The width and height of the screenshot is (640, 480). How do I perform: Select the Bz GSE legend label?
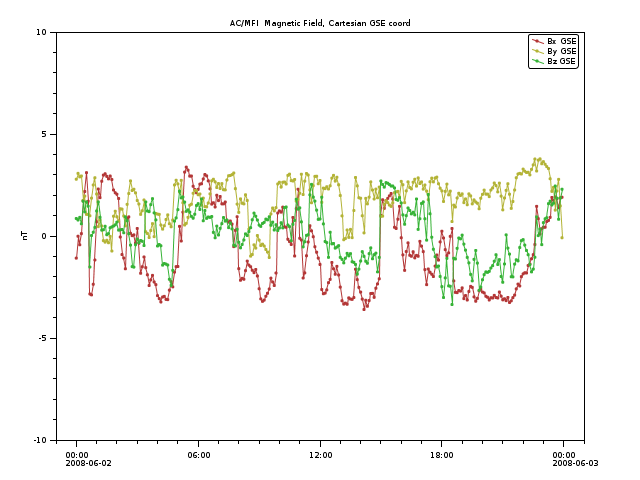(x=562, y=61)
